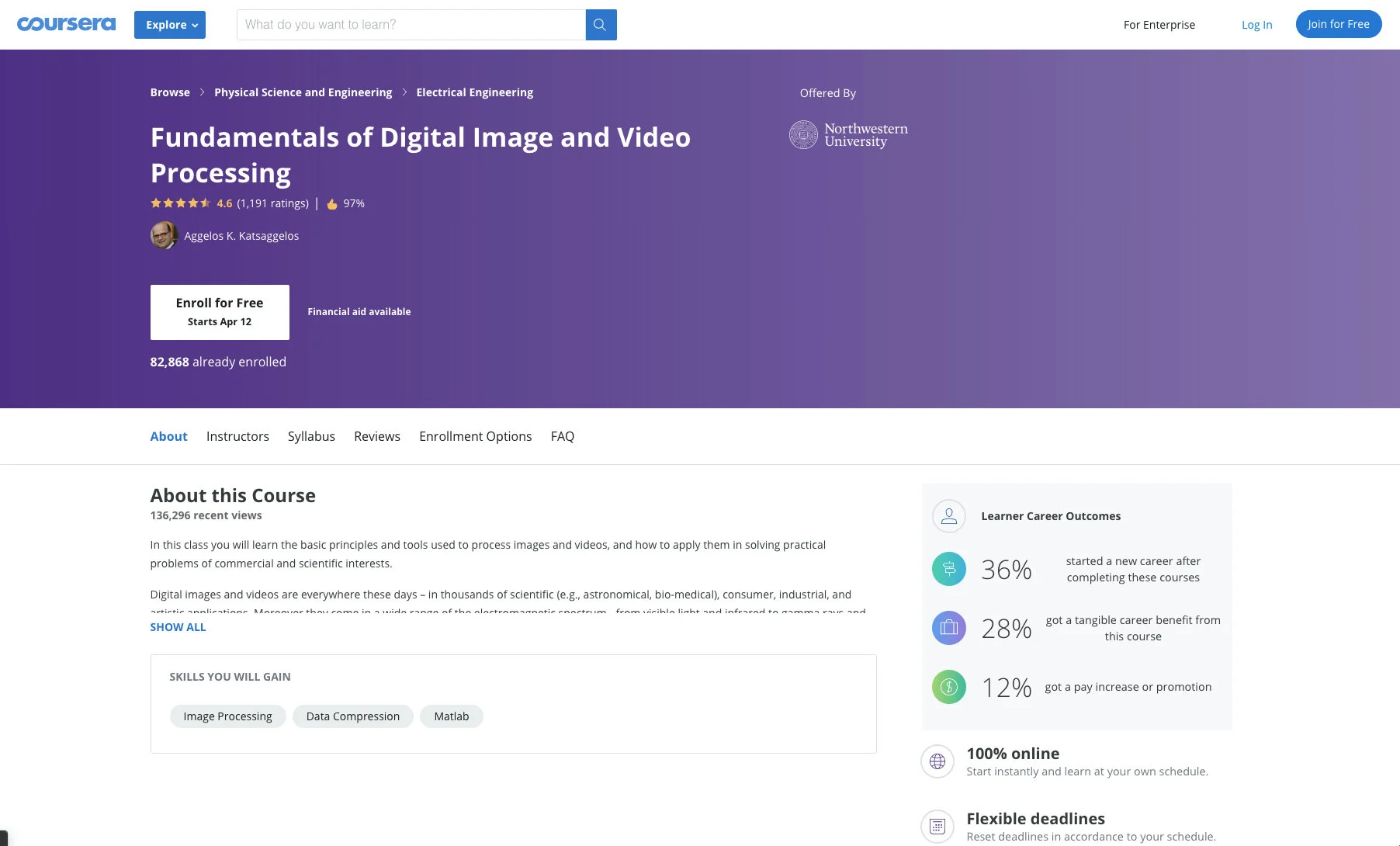
Task: Click the signpost icon beside 36%
Action: pyautogui.click(x=949, y=569)
